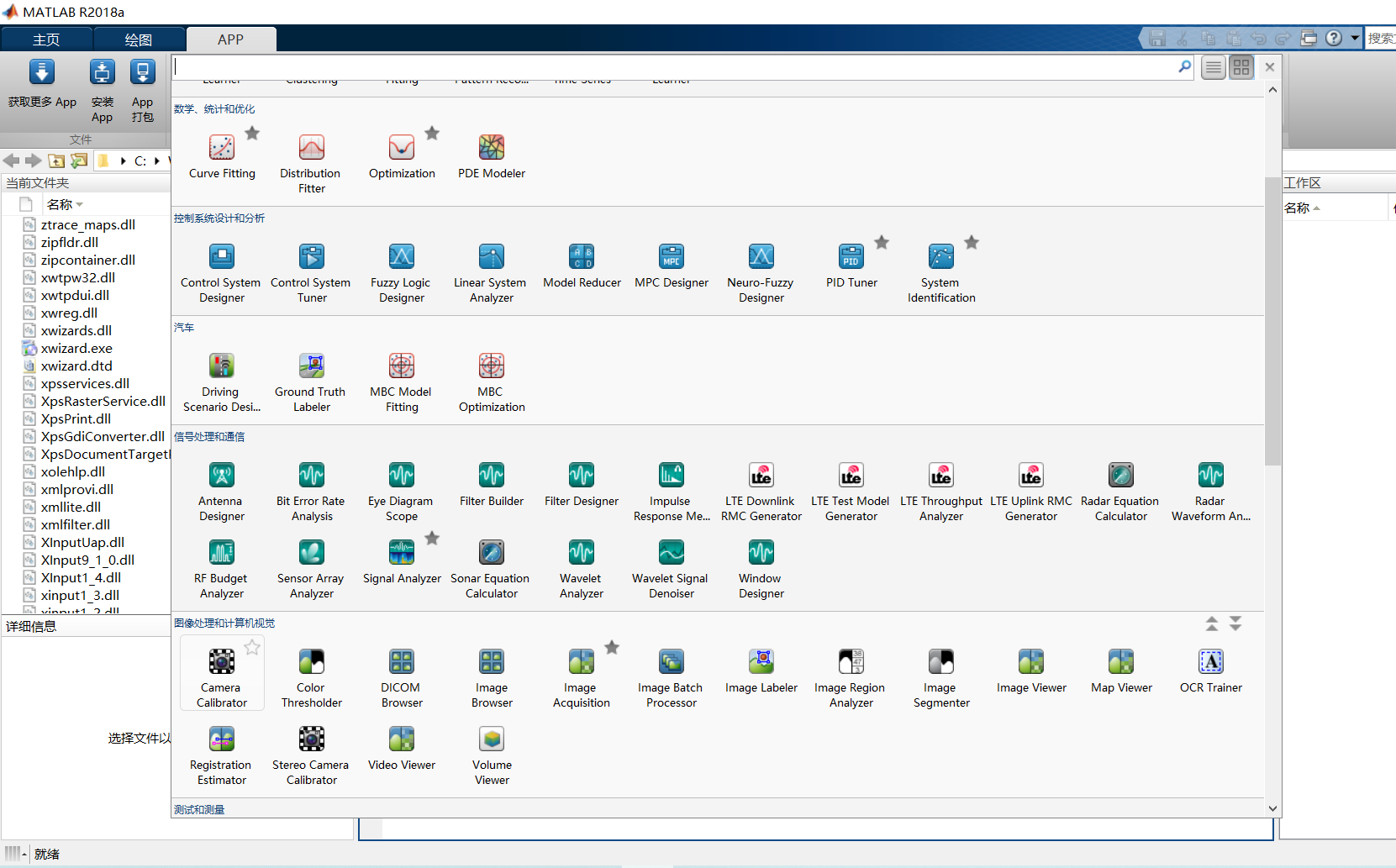This screenshot has height=868, width=1396.
Task: Launch Bit Error Rate Analysis
Action: click(x=311, y=492)
